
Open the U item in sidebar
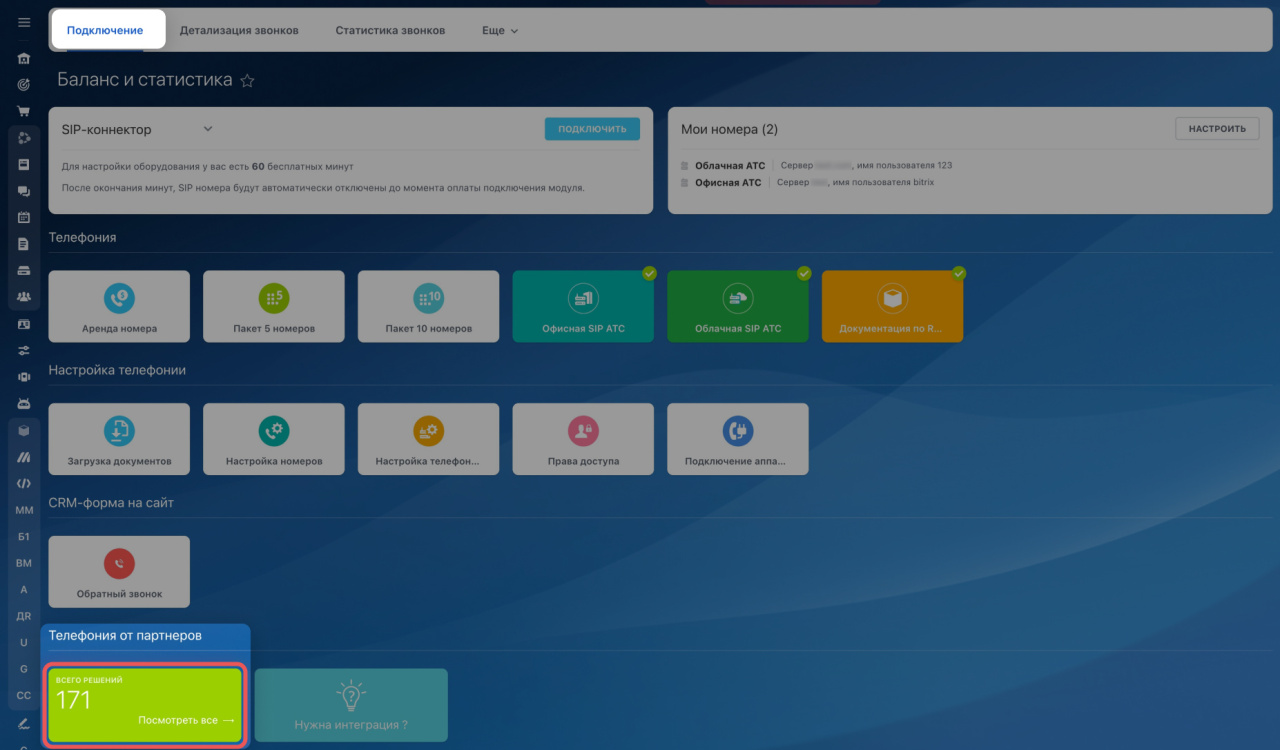click(x=24, y=642)
